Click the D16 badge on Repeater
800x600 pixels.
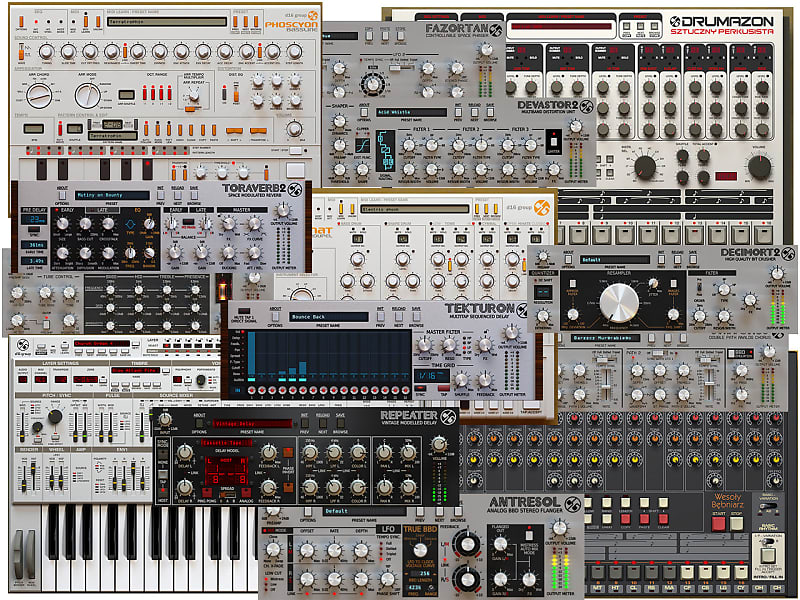pyautogui.click(x=448, y=416)
